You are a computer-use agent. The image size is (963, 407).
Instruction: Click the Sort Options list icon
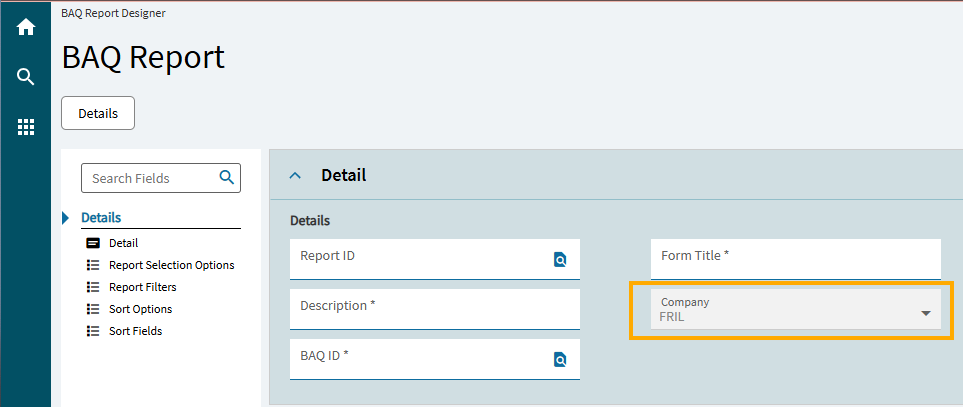[x=93, y=309]
